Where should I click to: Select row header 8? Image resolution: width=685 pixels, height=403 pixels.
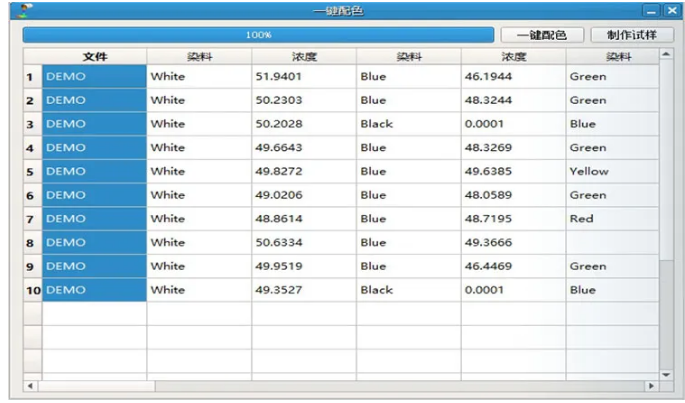tap(33, 243)
